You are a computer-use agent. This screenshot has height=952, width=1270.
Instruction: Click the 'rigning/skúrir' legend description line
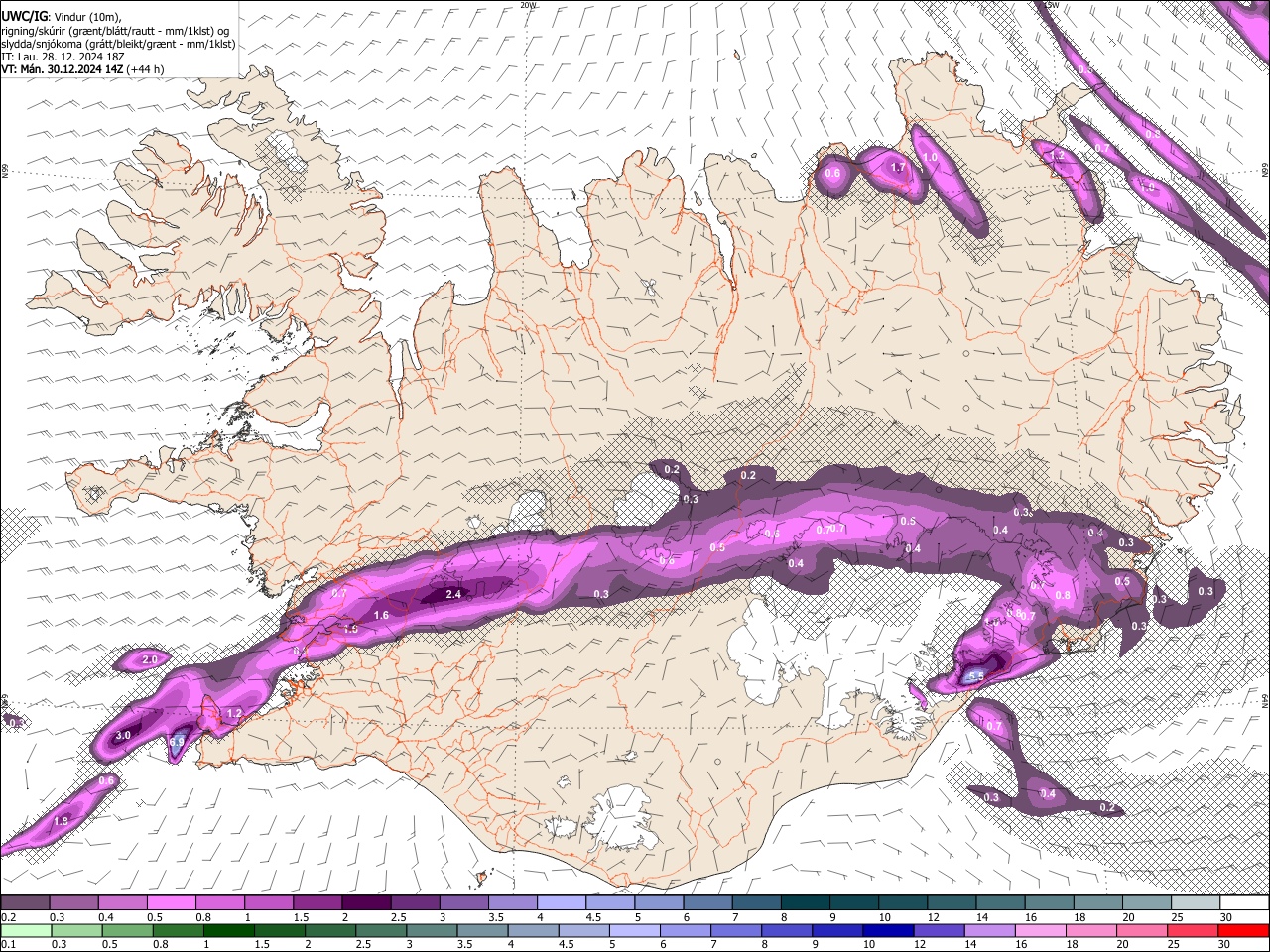(116, 30)
